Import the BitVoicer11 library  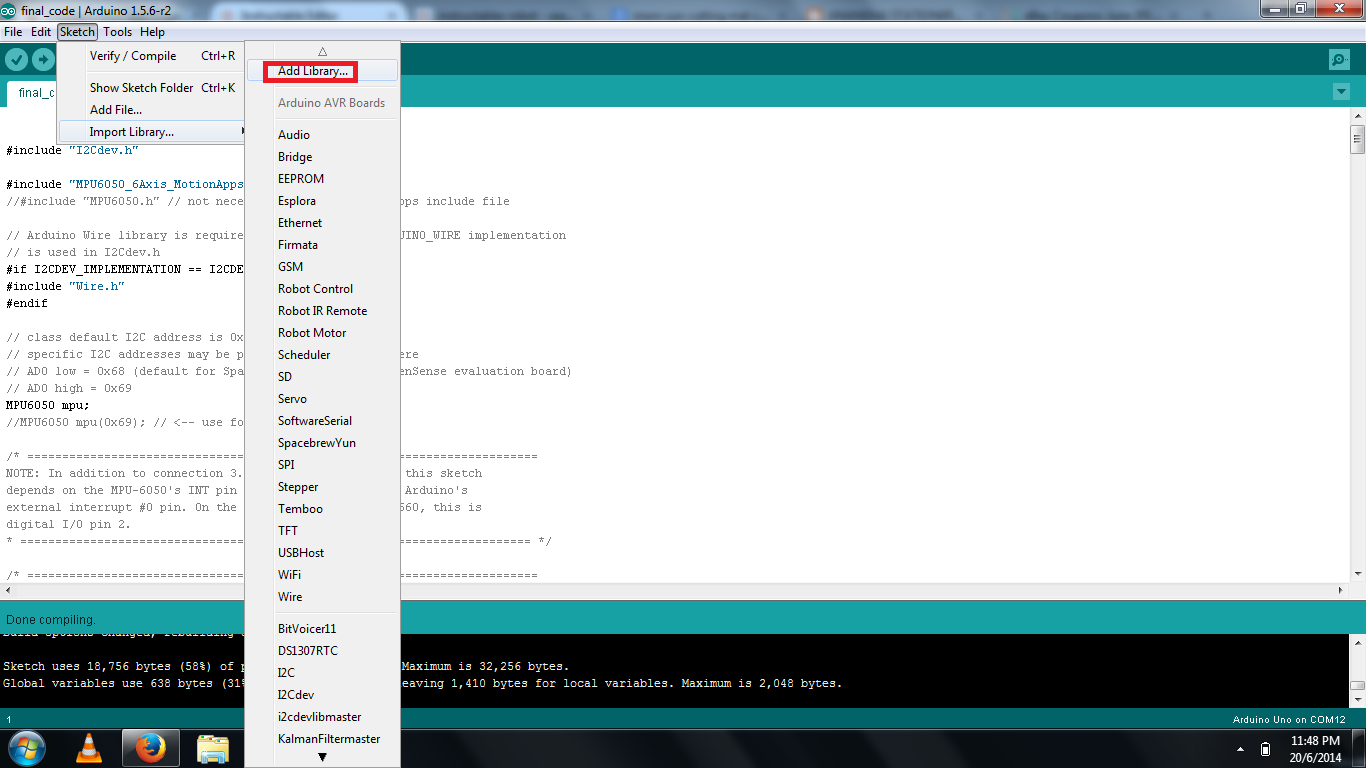pyautogui.click(x=322, y=629)
